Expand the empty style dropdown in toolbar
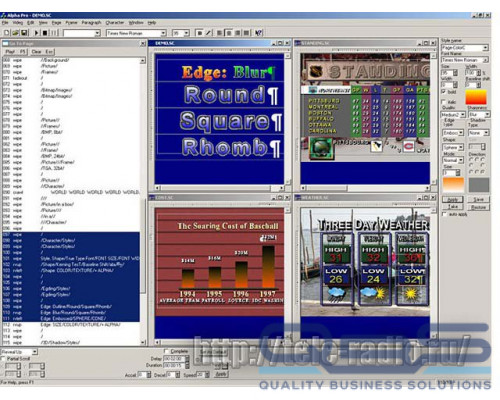This screenshot has width=500, height=400. tap(97, 33)
